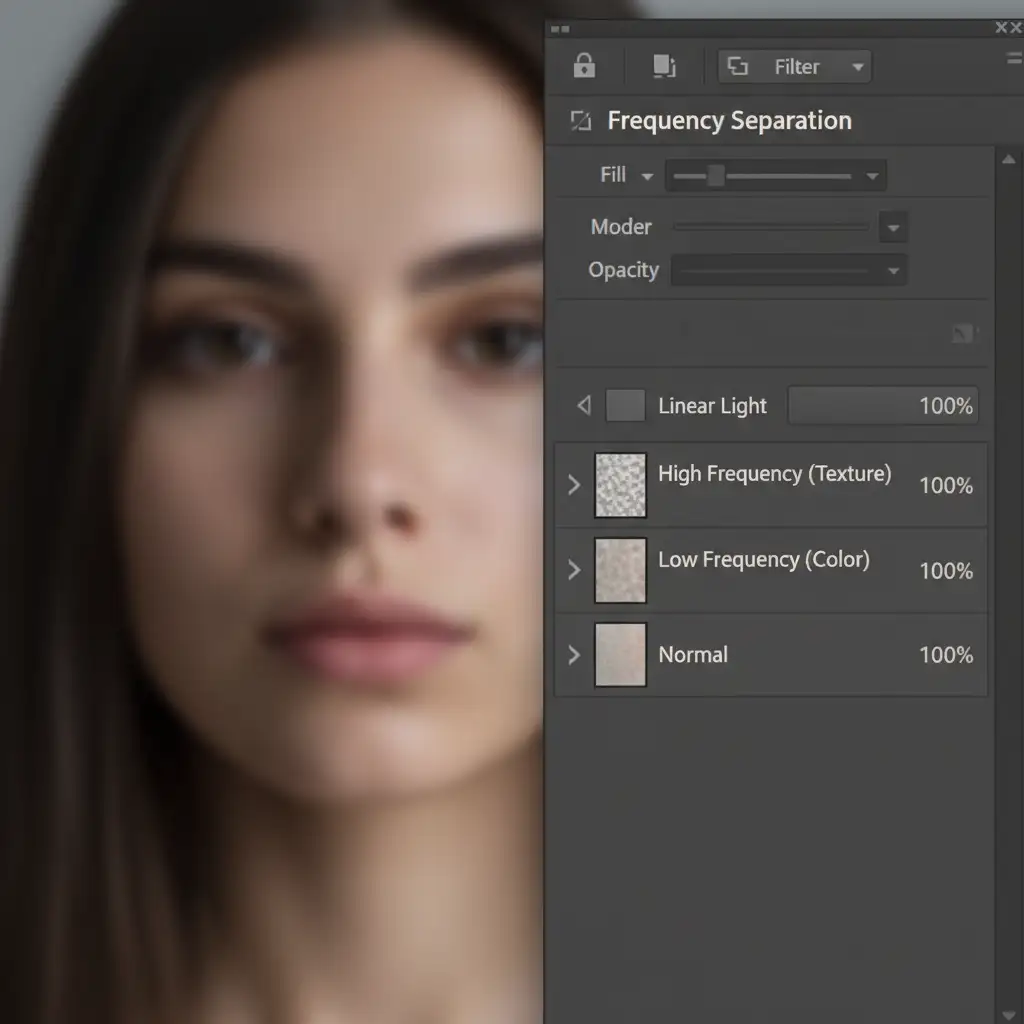Open the Opacity dropdown field
The height and width of the screenshot is (1024, 1024).
pyautogui.click(x=788, y=271)
